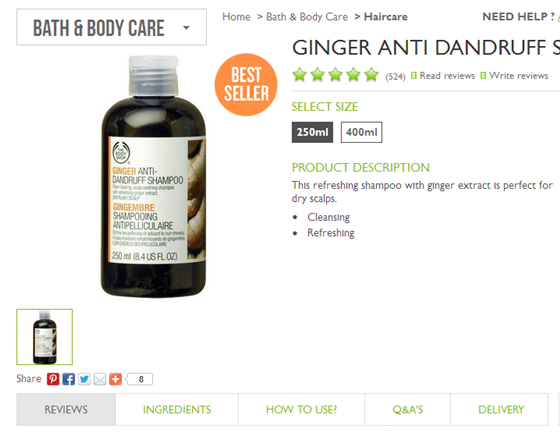Share product on Facebook

(69, 379)
